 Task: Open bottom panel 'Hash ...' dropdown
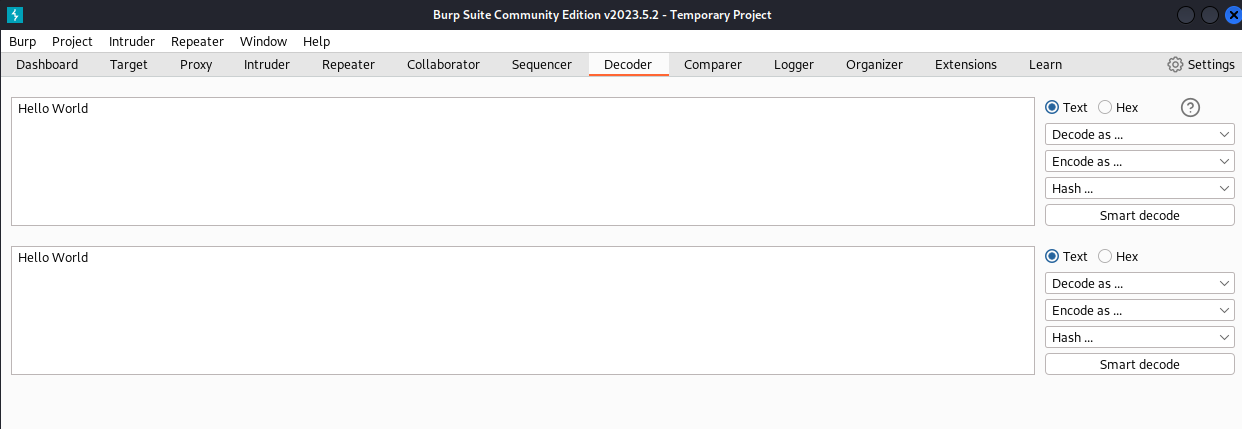[1140, 337]
